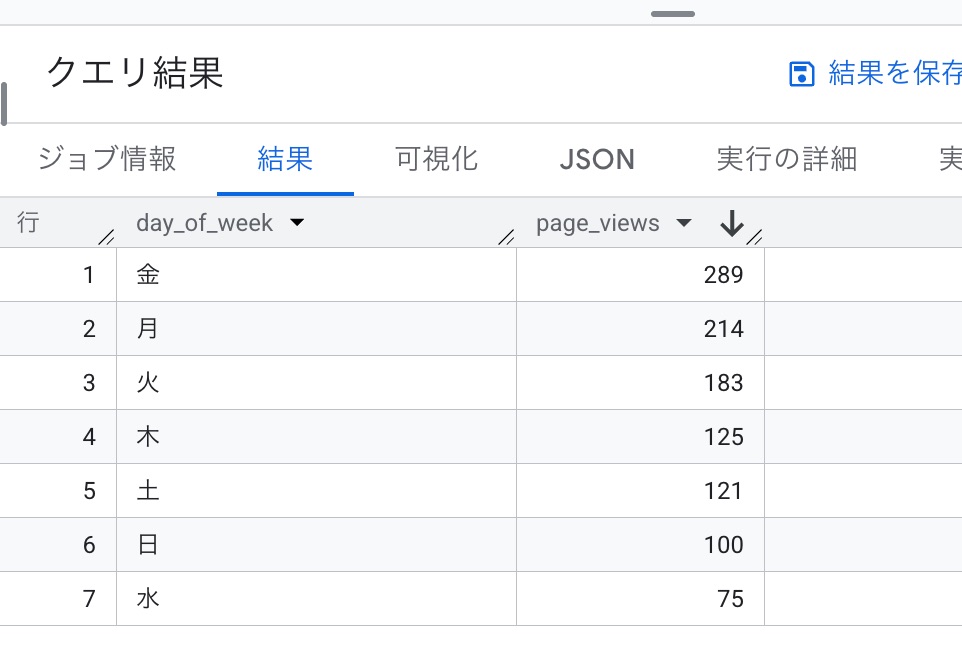Switch to the JSON tab
This screenshot has height=668, width=962.
point(597,159)
